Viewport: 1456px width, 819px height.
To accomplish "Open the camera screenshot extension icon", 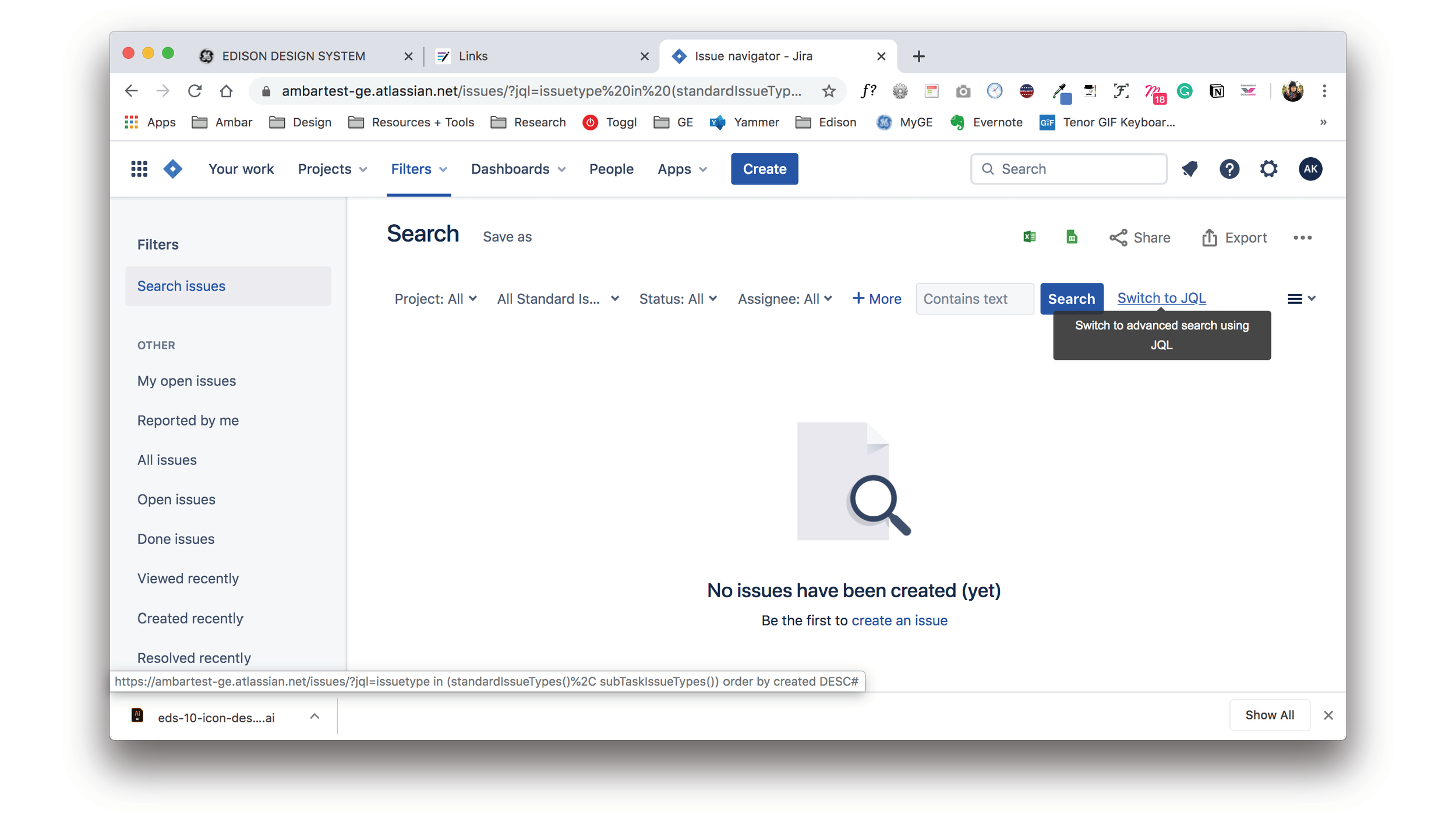I will point(963,91).
